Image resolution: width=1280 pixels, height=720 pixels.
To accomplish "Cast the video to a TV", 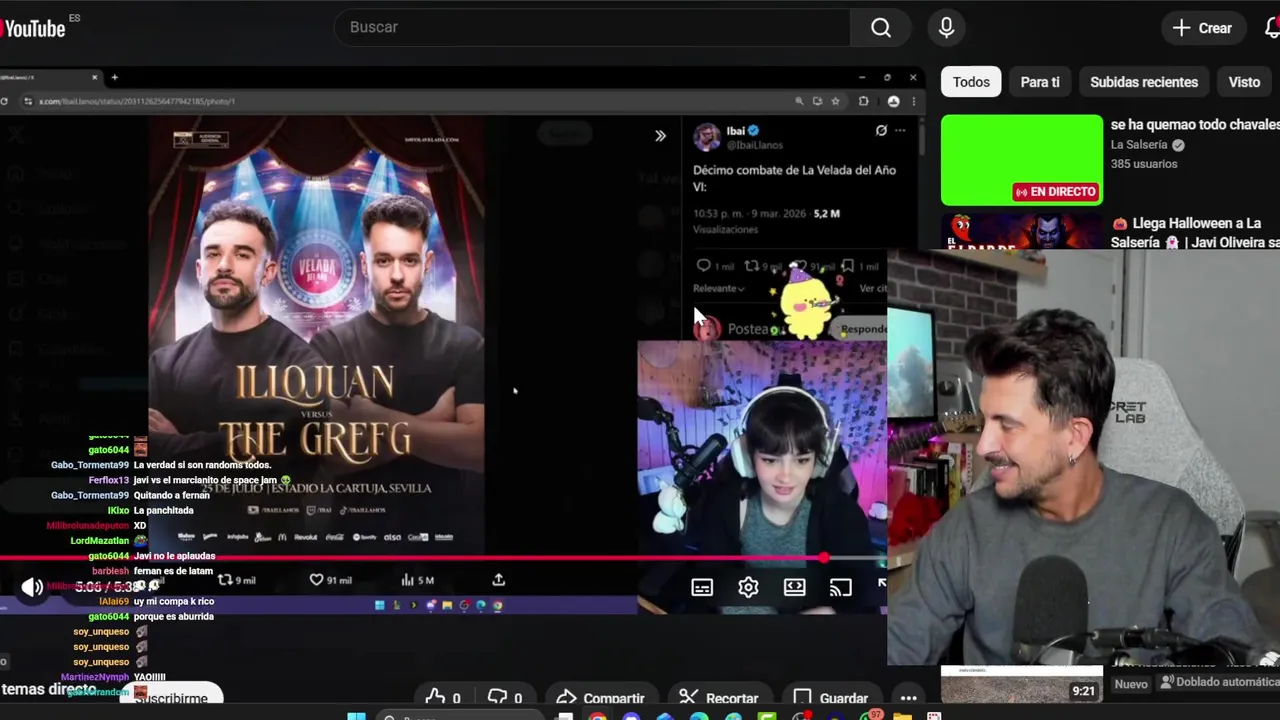I will click(x=840, y=587).
